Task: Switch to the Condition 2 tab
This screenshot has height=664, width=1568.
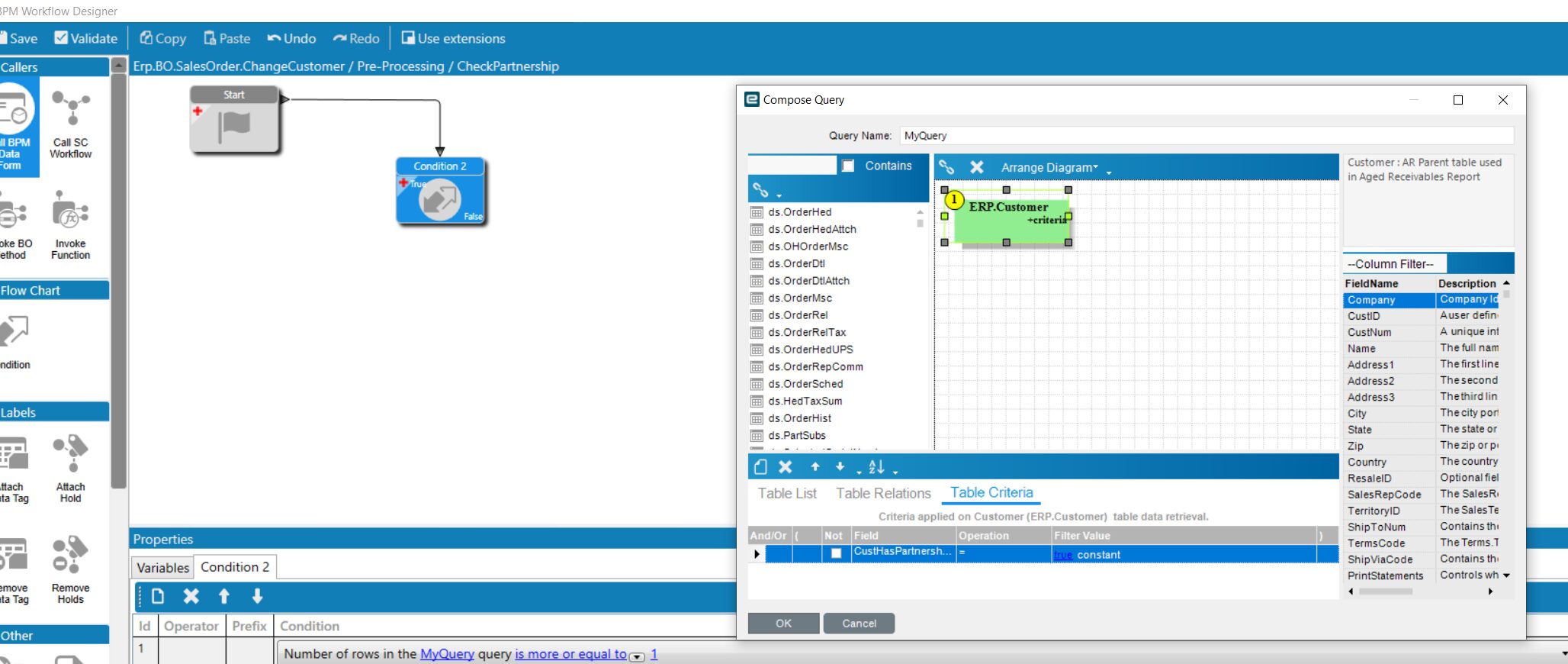Action: [235, 567]
